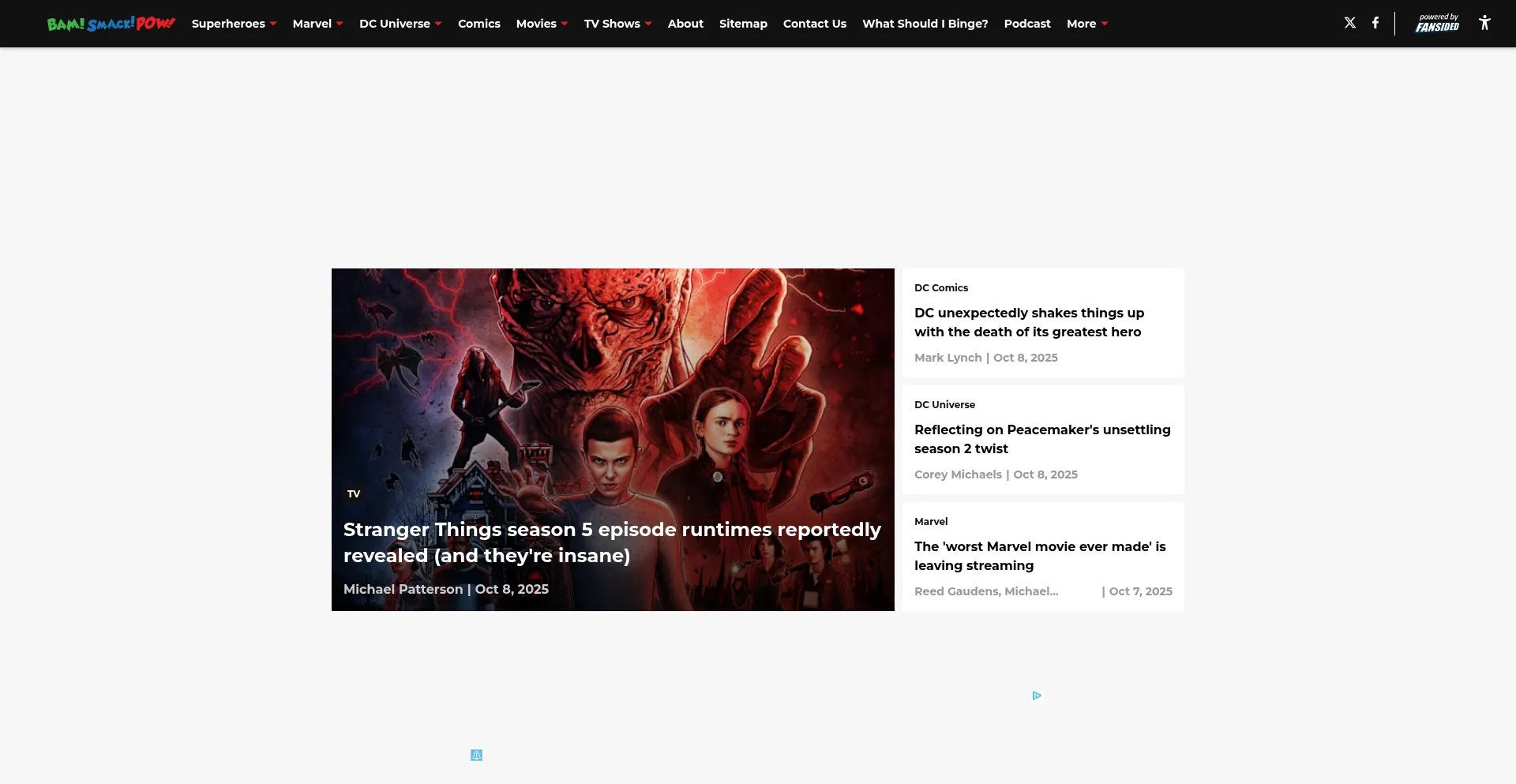Image resolution: width=1516 pixels, height=784 pixels.
Task: Open the Facebook social icon
Action: pyautogui.click(x=1375, y=23)
